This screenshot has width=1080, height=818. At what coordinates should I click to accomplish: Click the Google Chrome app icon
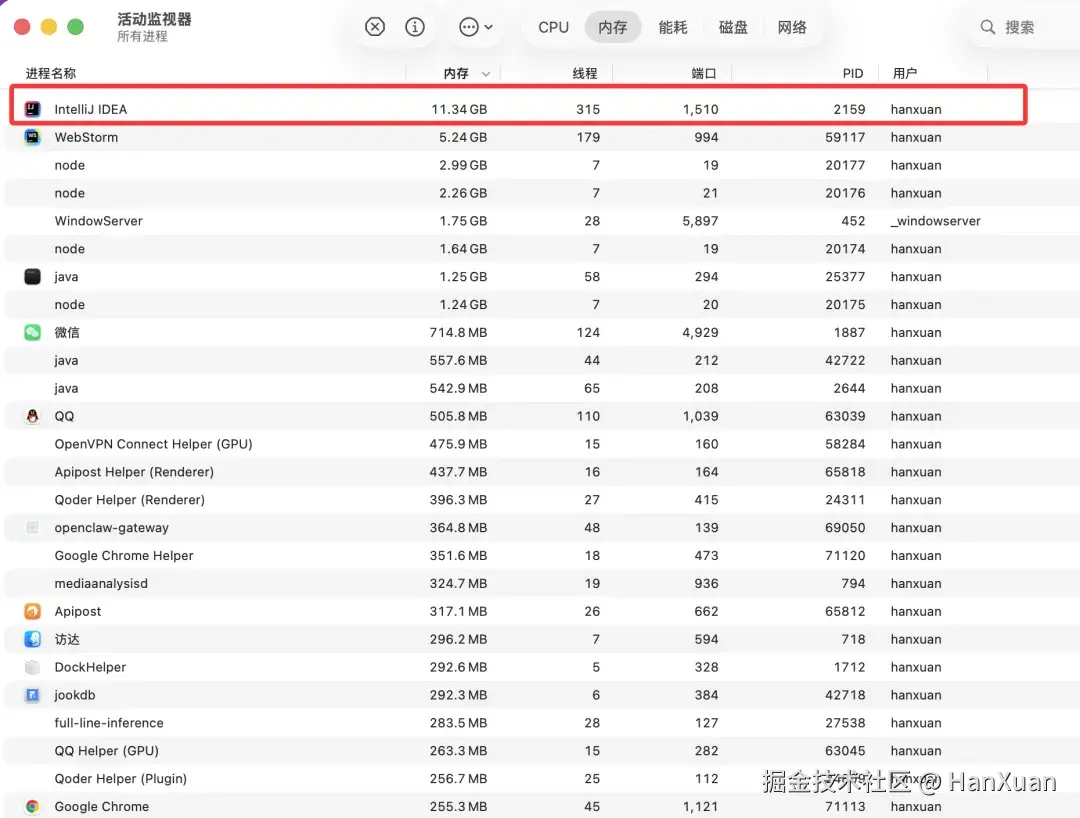pos(32,806)
